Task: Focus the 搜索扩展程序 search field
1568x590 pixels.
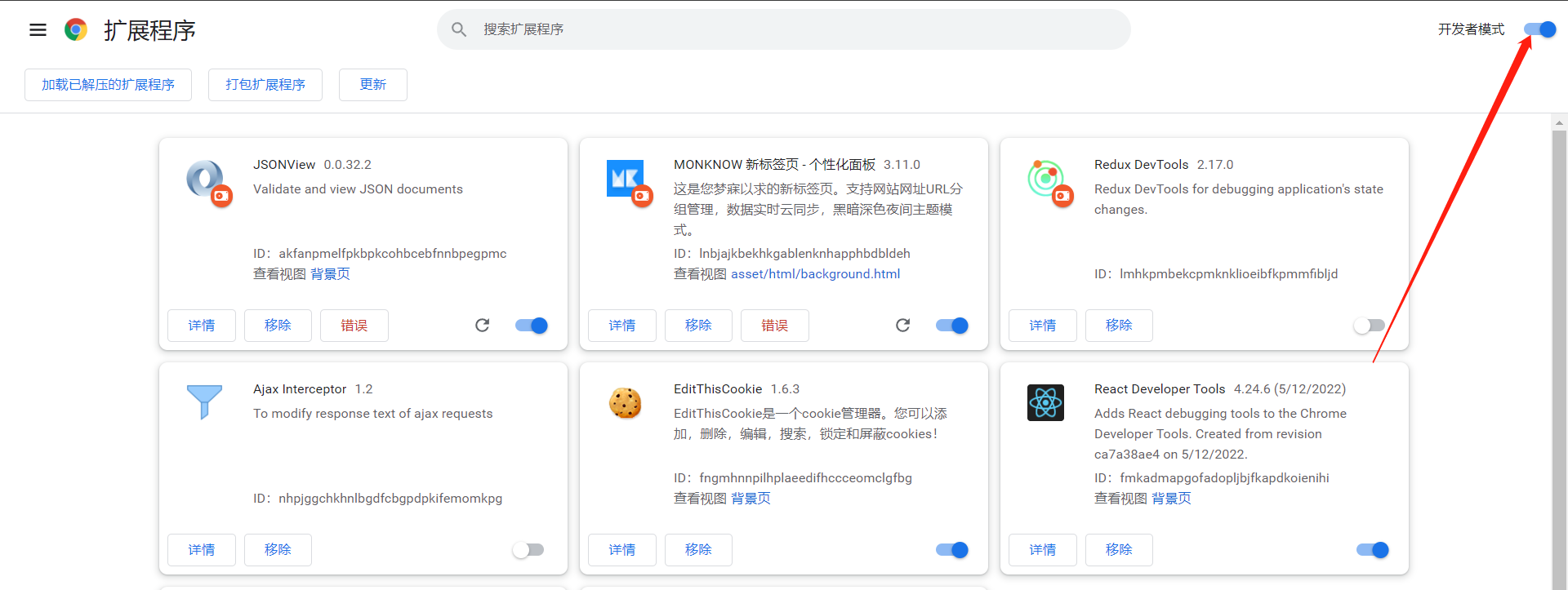Action: pos(784,29)
